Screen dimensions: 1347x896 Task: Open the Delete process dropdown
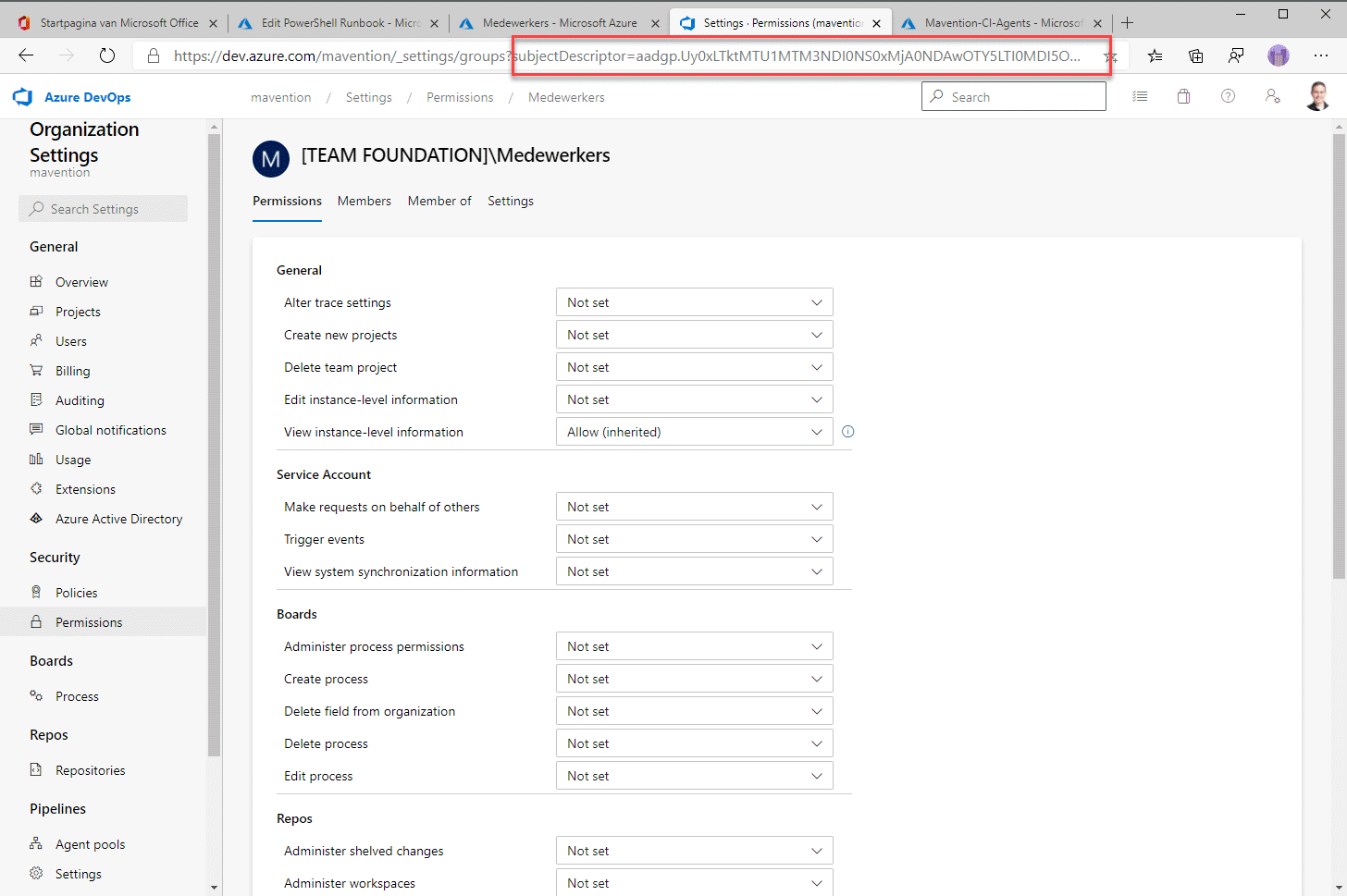coord(694,743)
